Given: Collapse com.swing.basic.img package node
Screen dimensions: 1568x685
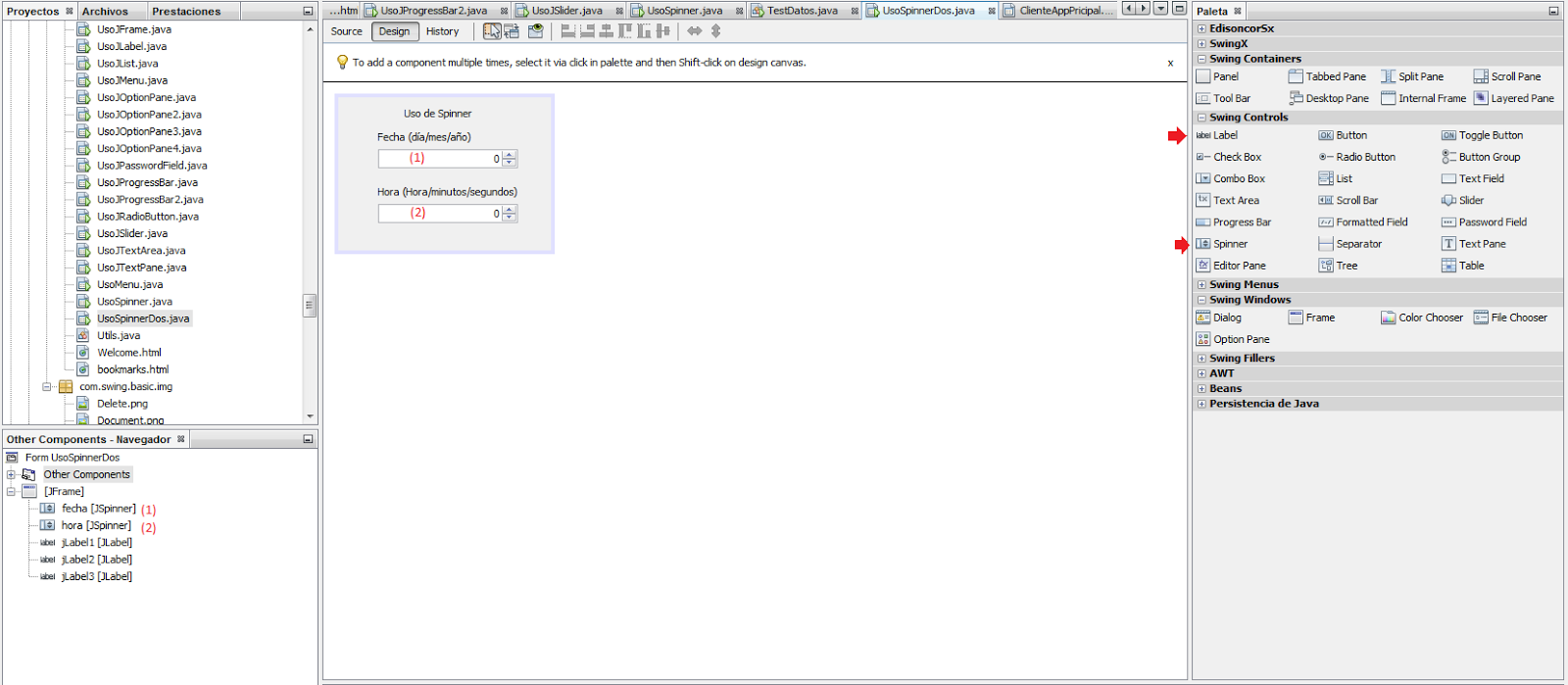Looking at the screenshot, I should (x=46, y=387).
